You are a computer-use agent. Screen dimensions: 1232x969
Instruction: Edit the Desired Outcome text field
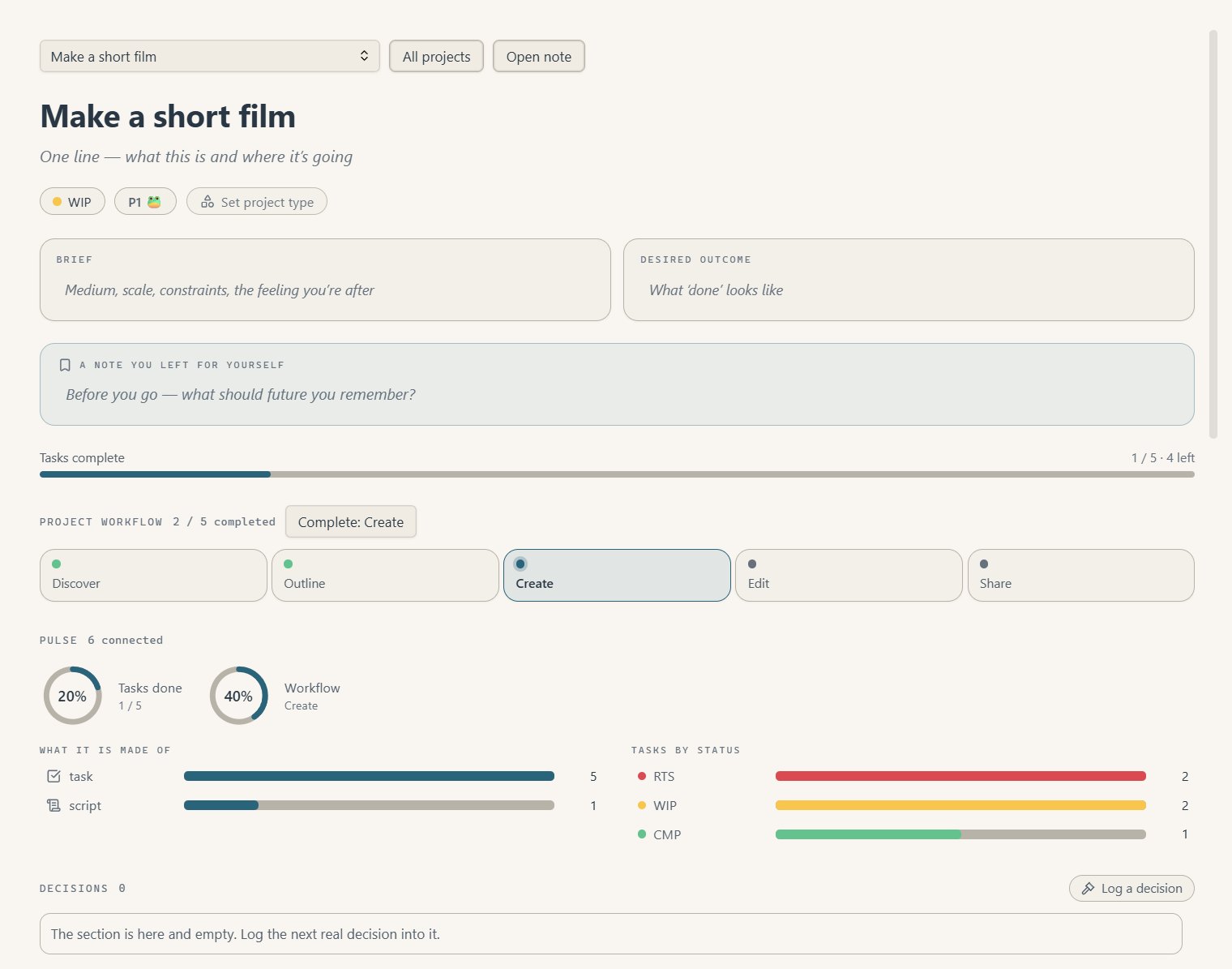(909, 290)
